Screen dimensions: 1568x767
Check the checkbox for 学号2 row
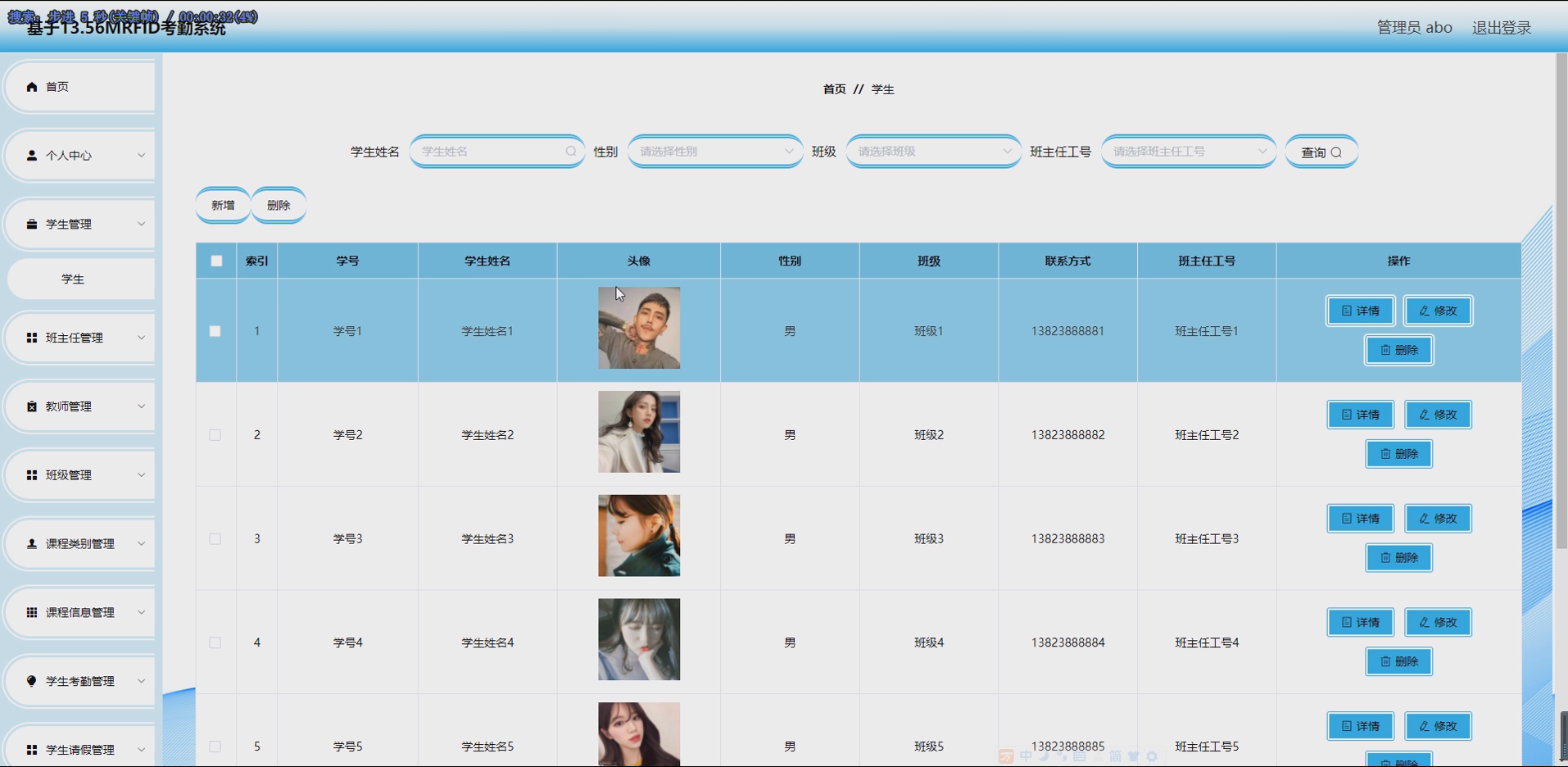click(x=215, y=435)
